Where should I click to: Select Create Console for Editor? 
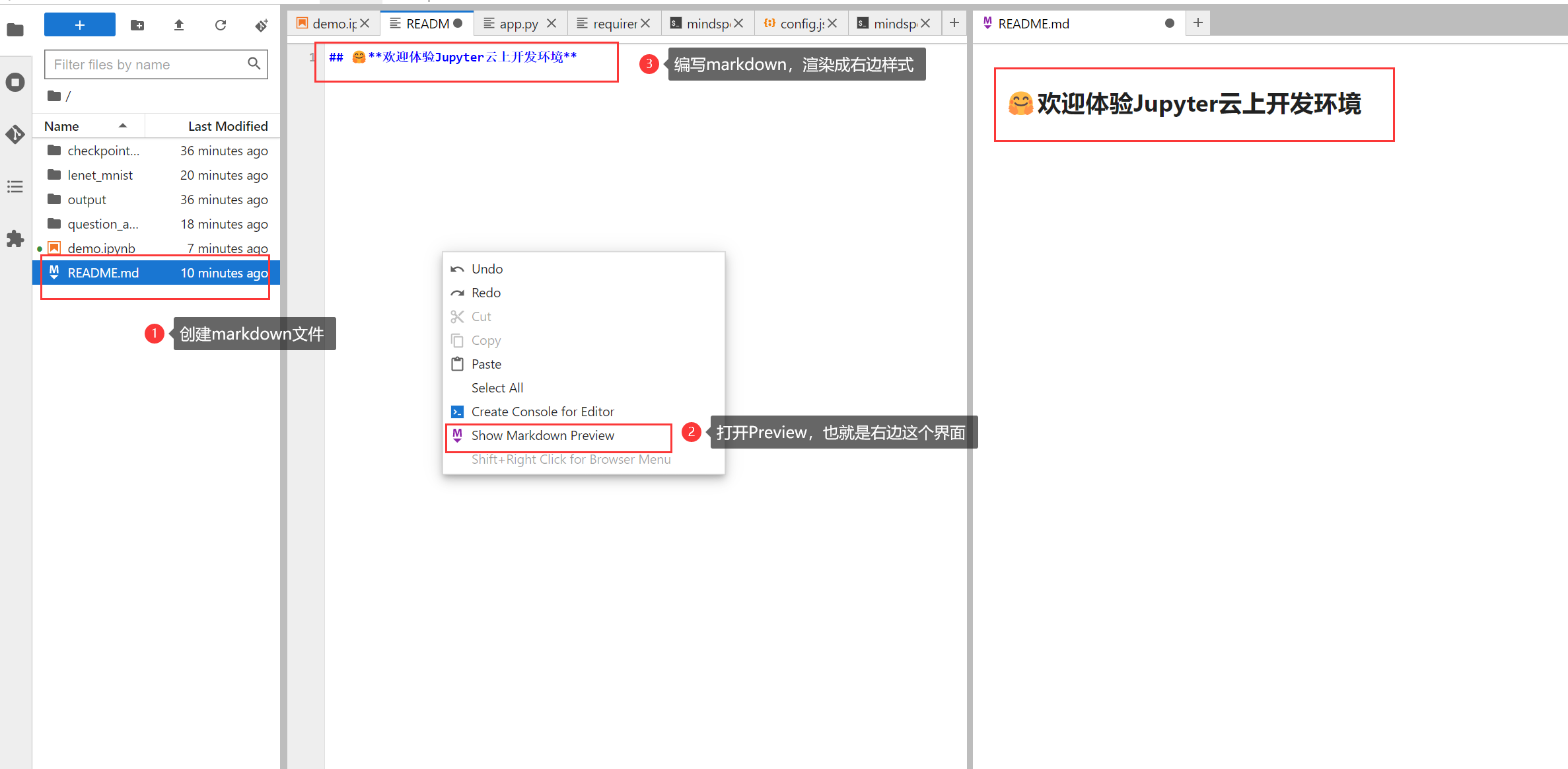coord(542,411)
